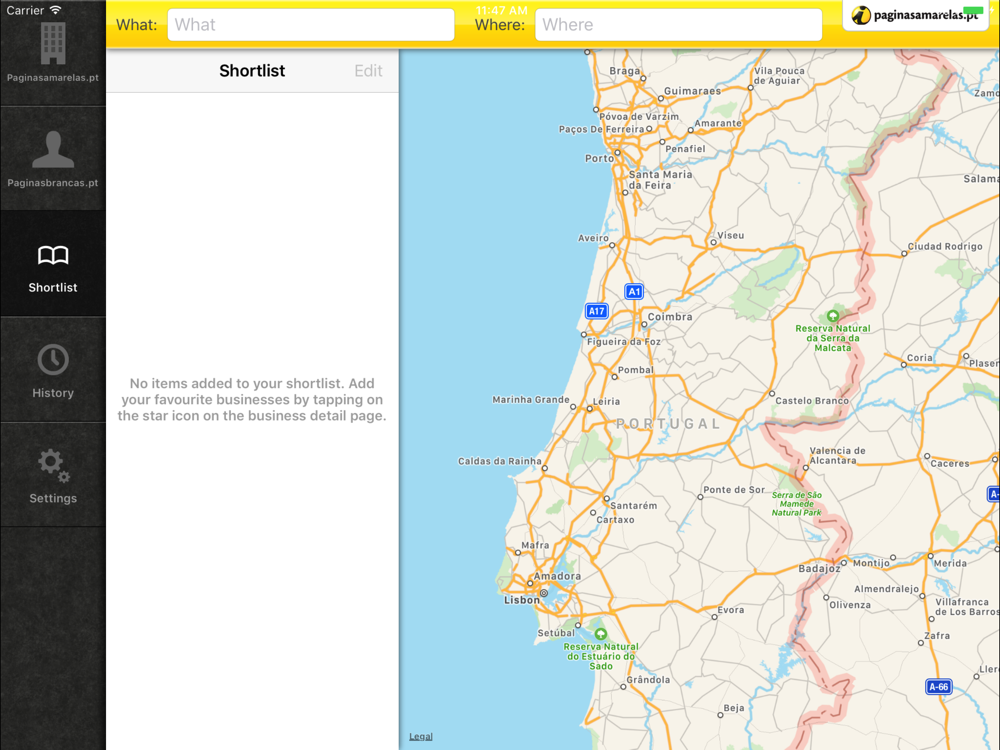The image size is (1000, 750).
Task: Focus the What search field
Action: pyautogui.click(x=311, y=25)
